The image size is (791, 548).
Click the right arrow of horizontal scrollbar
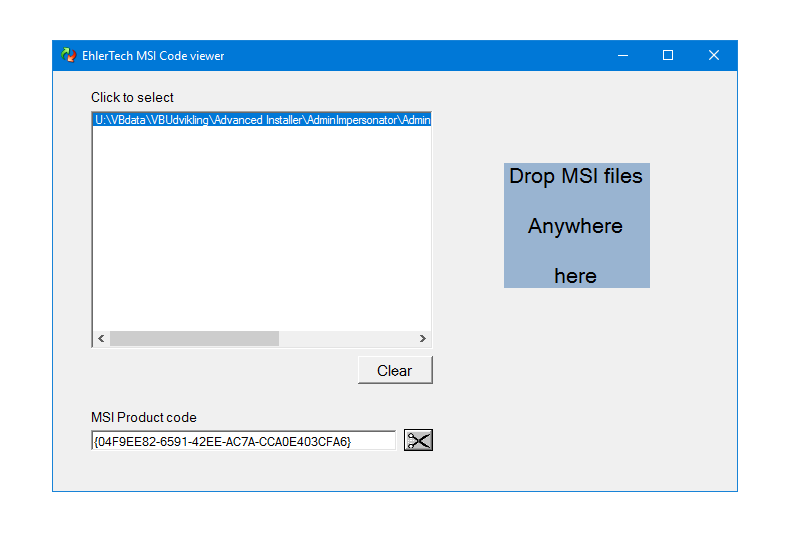pos(422,339)
